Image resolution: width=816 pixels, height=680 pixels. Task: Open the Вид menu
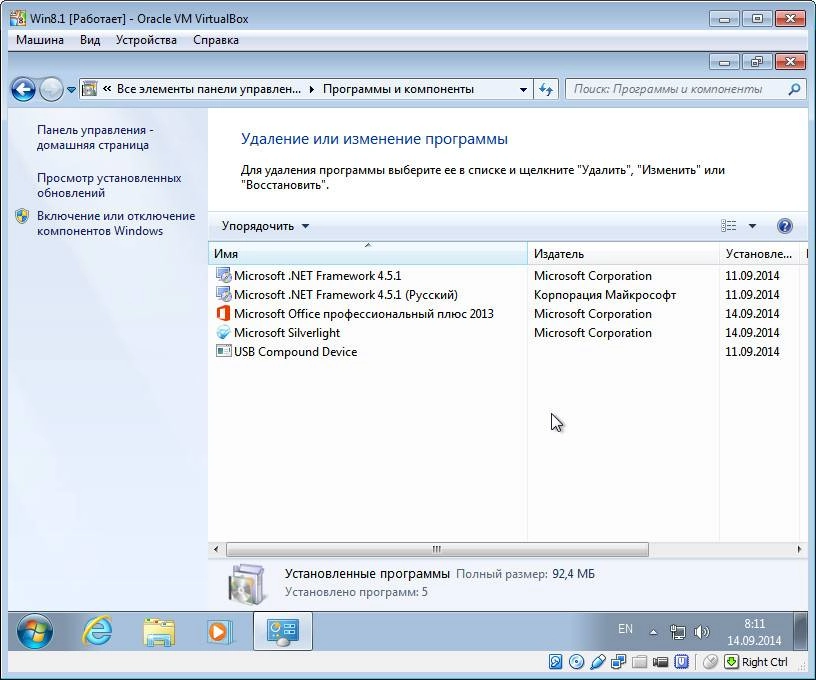click(90, 40)
